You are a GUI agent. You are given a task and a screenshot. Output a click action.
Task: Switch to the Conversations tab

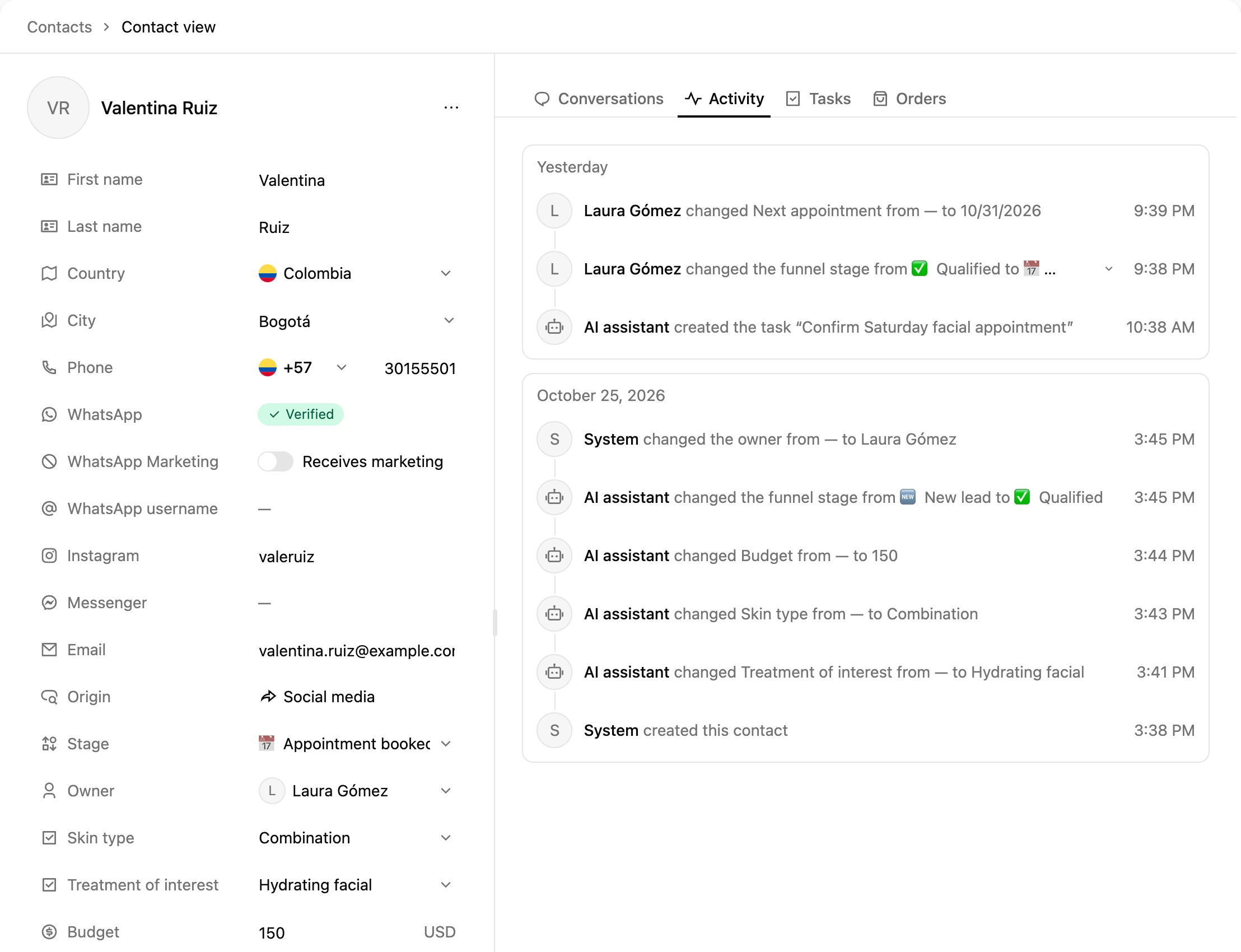coord(599,99)
